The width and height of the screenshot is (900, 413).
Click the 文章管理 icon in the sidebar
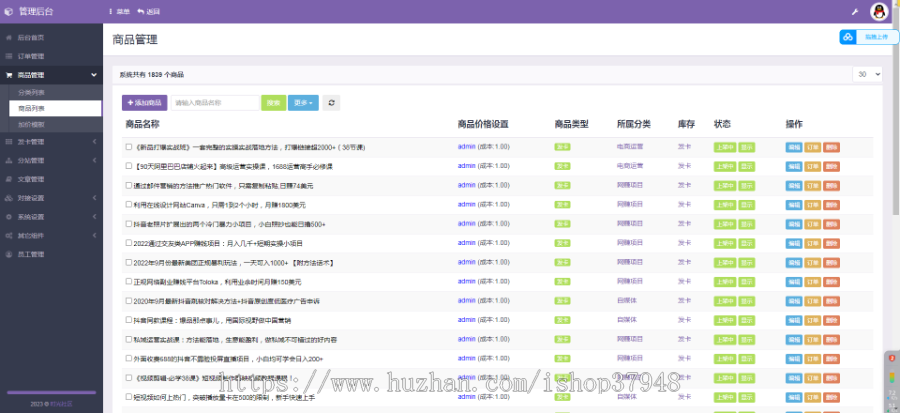(8, 180)
